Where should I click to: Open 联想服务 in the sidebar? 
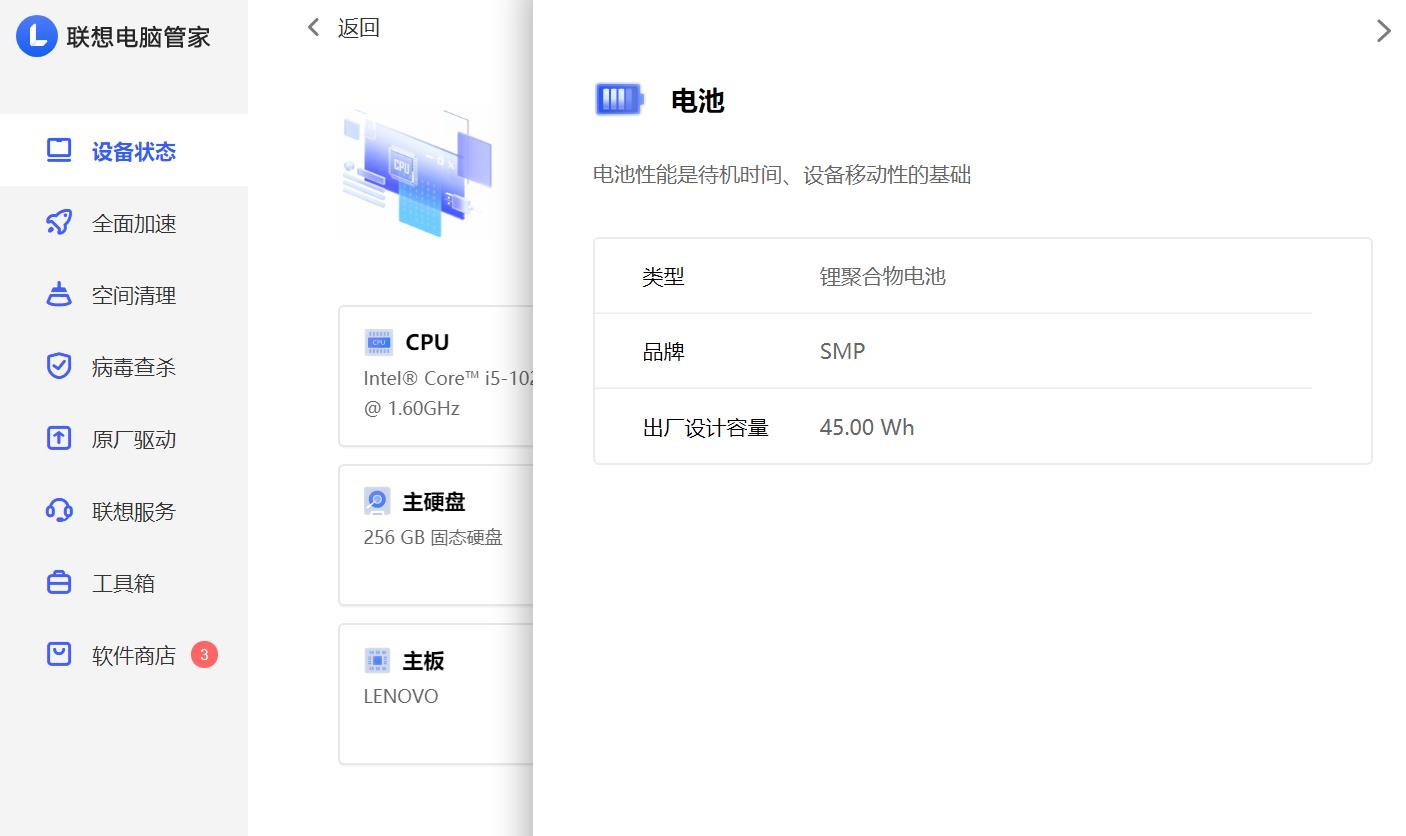click(124, 511)
